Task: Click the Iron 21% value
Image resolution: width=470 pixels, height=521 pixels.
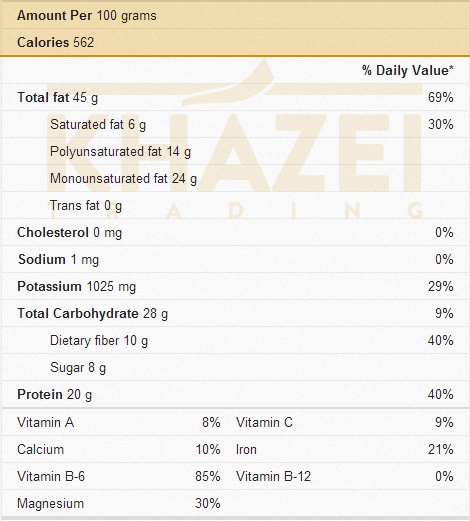Action: click(x=441, y=449)
